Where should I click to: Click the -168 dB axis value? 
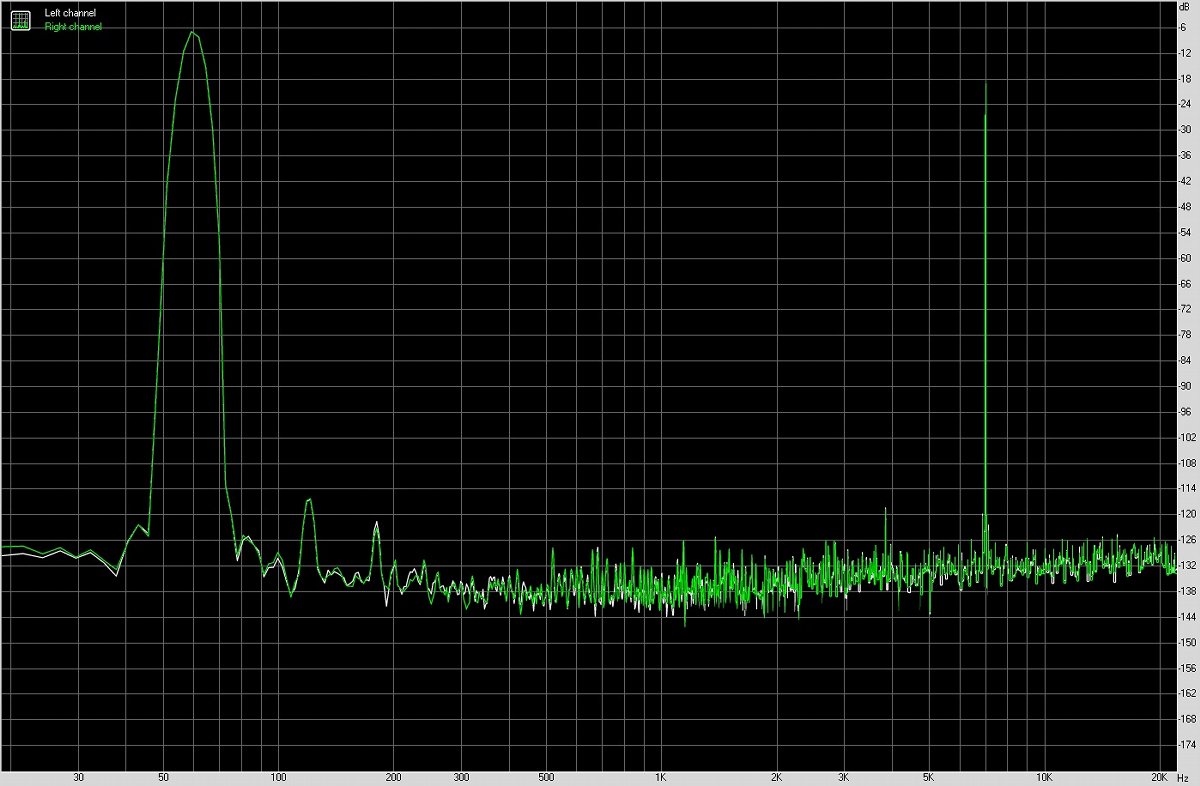pos(1185,719)
